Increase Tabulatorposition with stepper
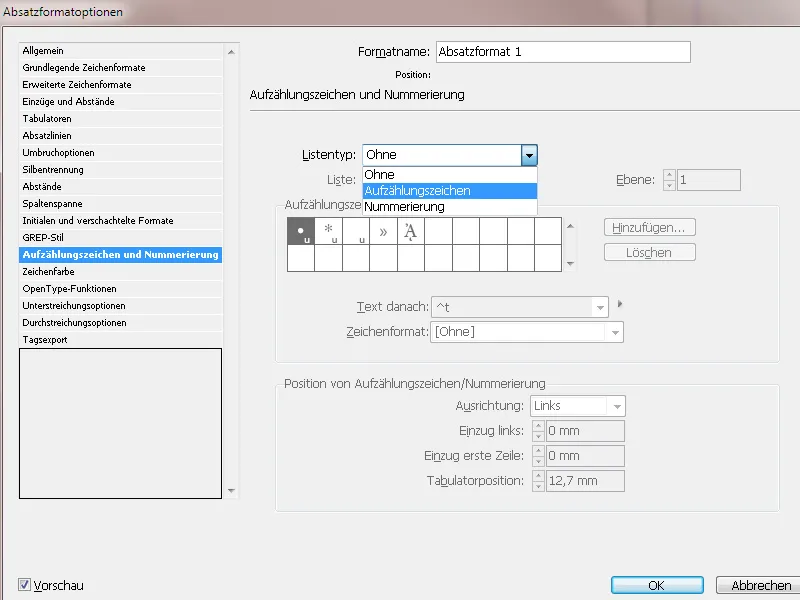 click(538, 476)
